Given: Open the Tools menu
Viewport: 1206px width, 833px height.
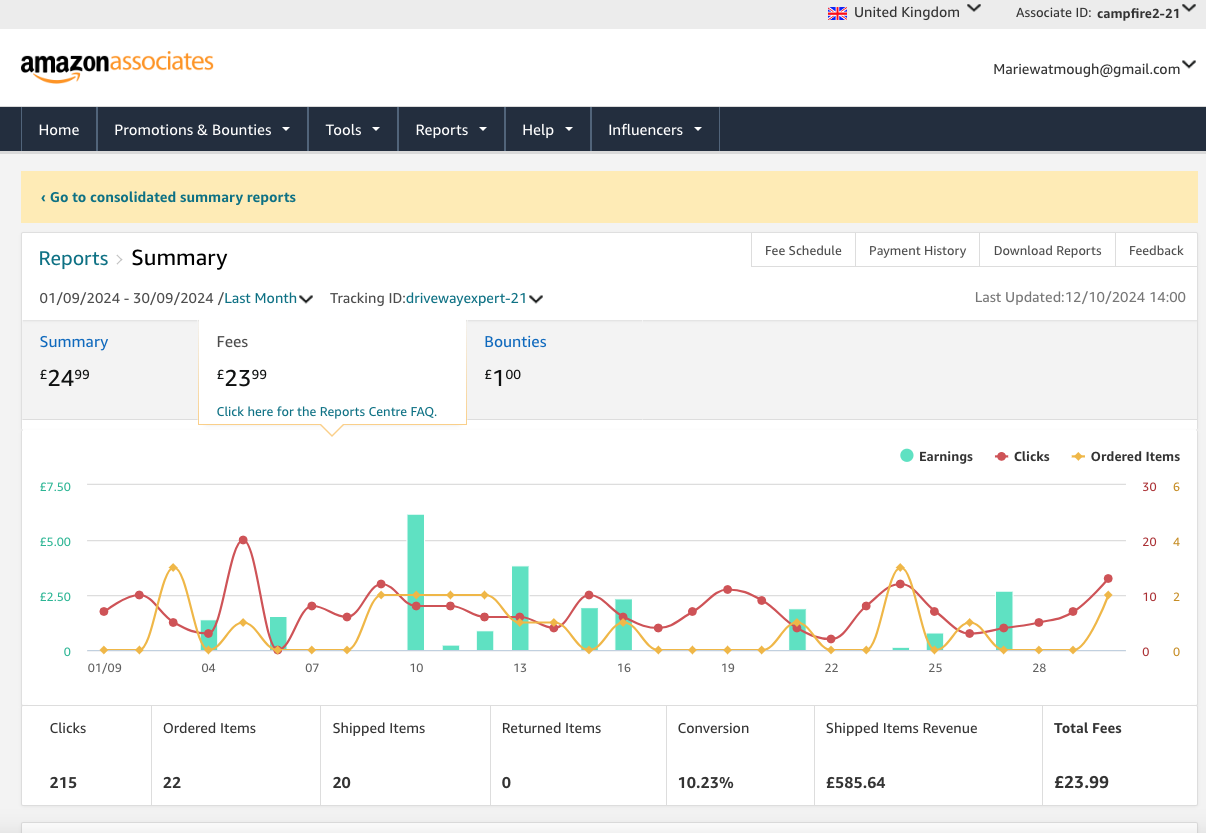Looking at the screenshot, I should [353, 130].
